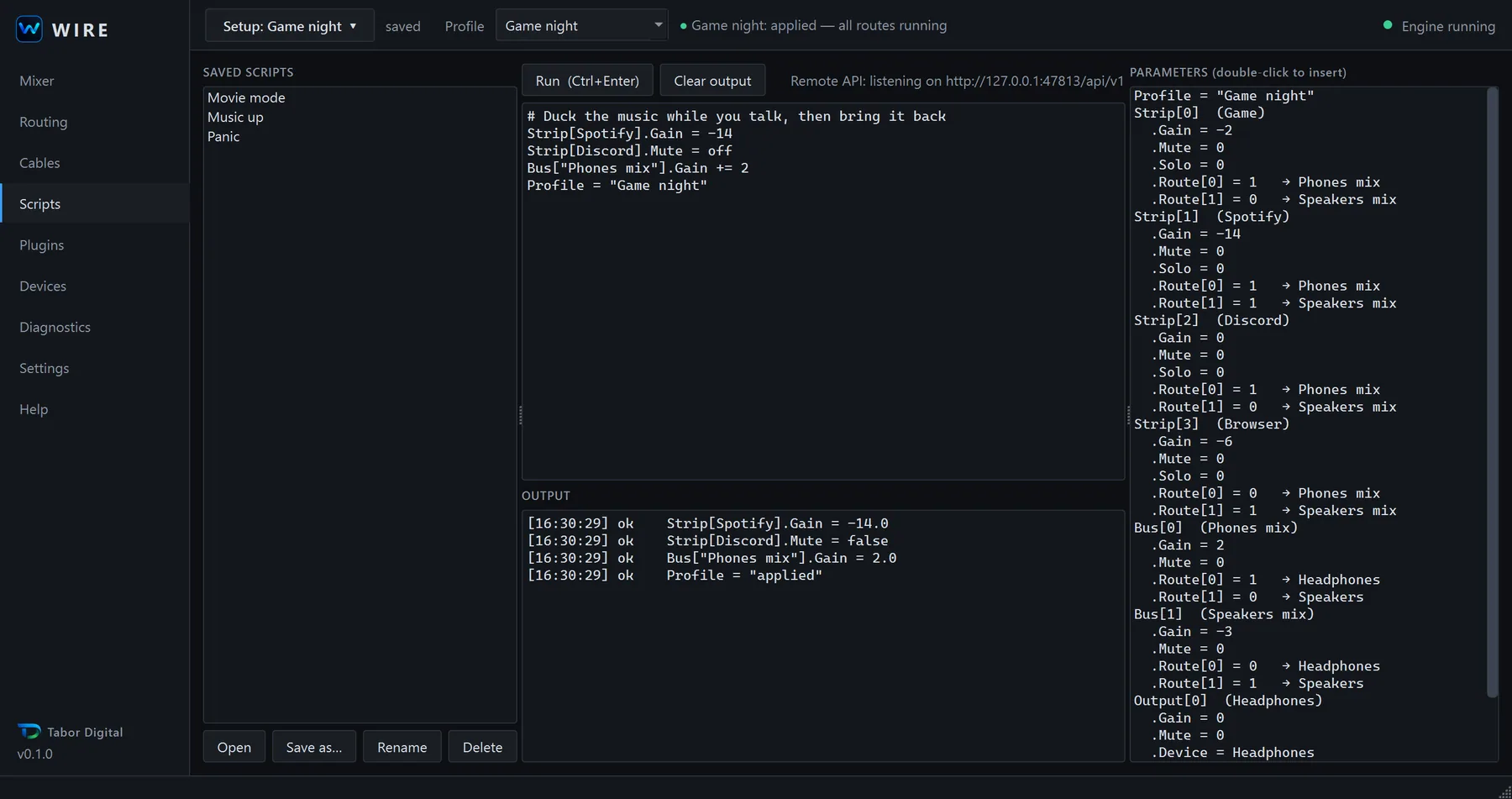Image resolution: width=1512 pixels, height=799 pixels.
Task: Click the Speakers mix .Gain = -3 parameter
Action: [x=1309, y=632]
